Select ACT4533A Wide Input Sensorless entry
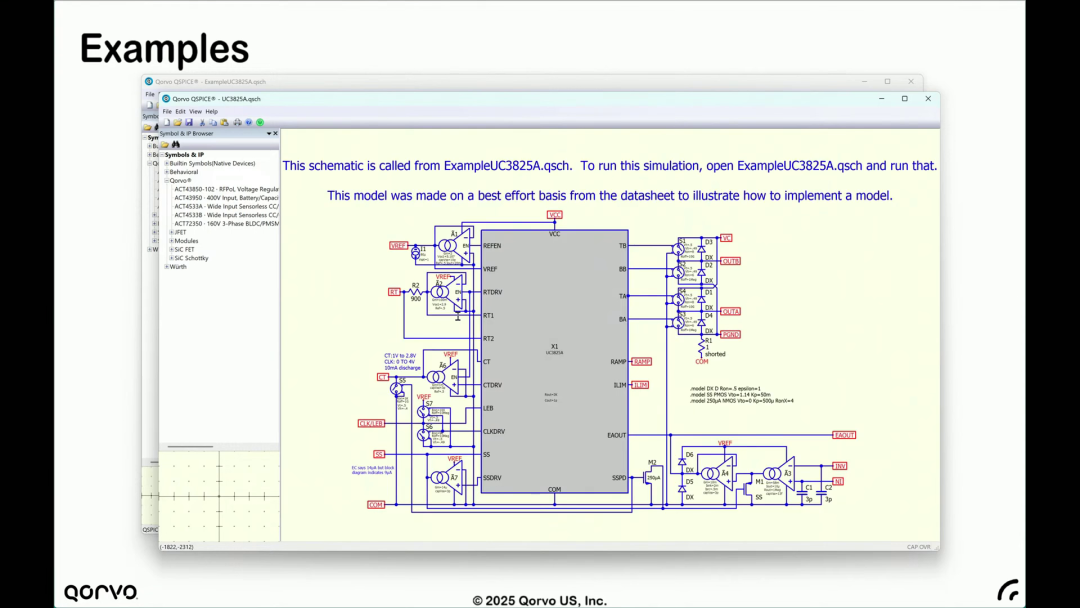1080x608 pixels. tap(227, 207)
